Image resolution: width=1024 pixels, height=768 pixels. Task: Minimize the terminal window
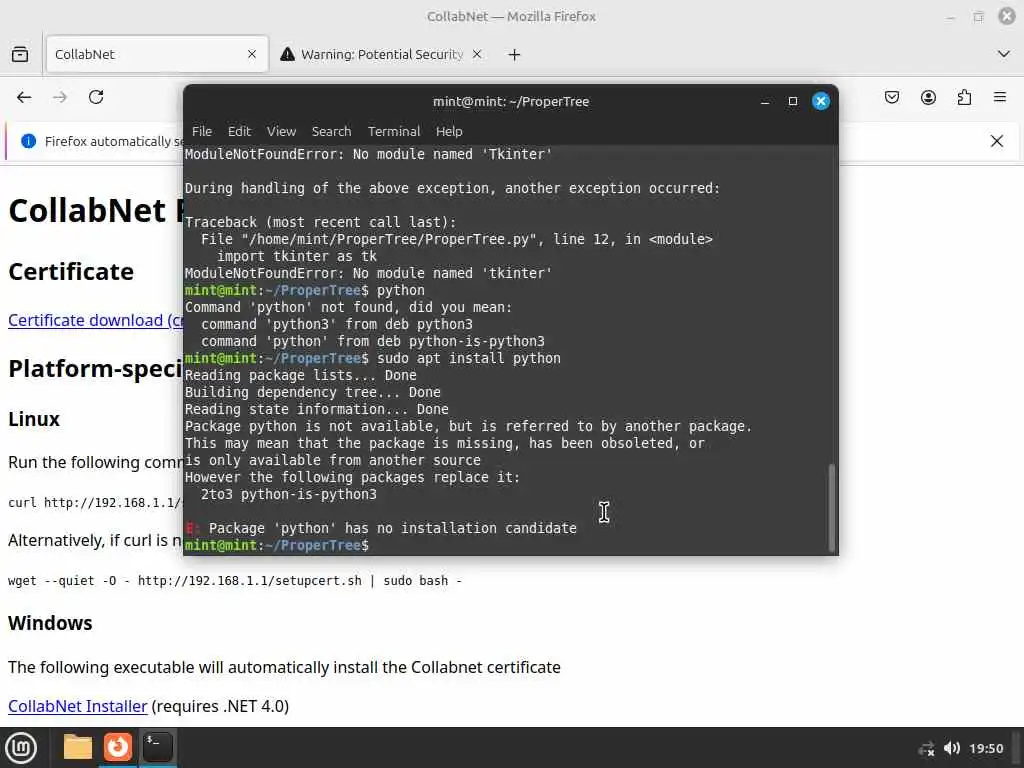[x=765, y=101]
